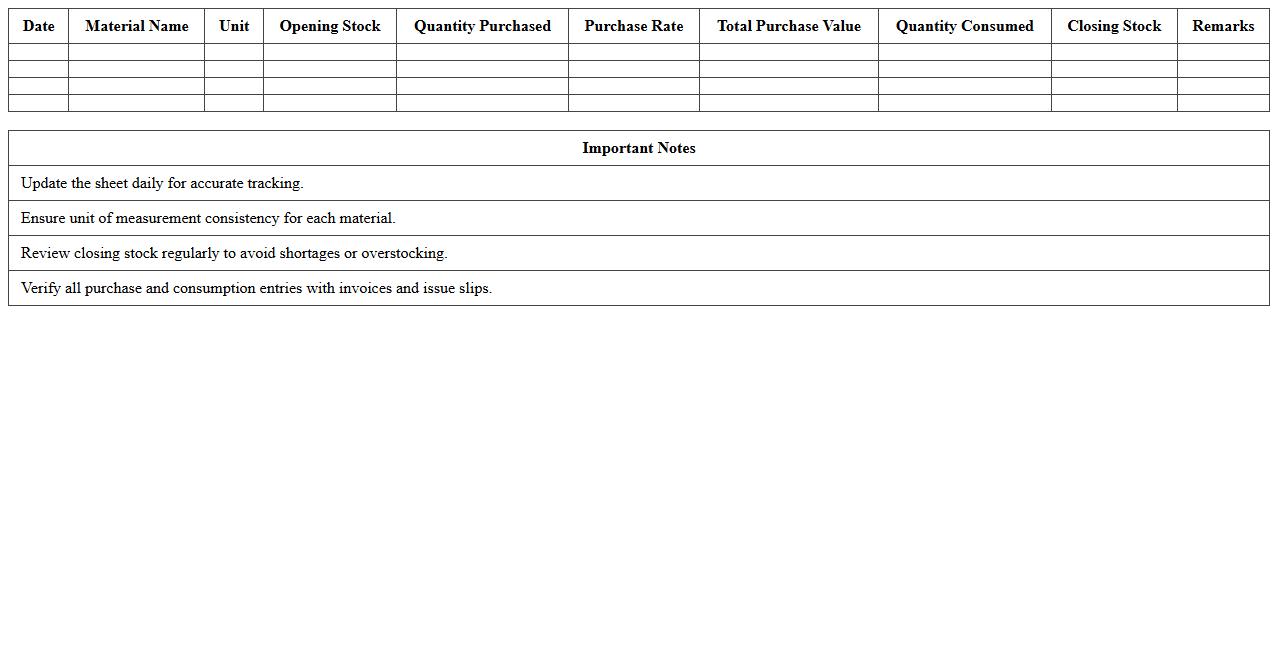Select the Material Name column header
Screen dimensions: 1278x650
[x=136, y=26]
